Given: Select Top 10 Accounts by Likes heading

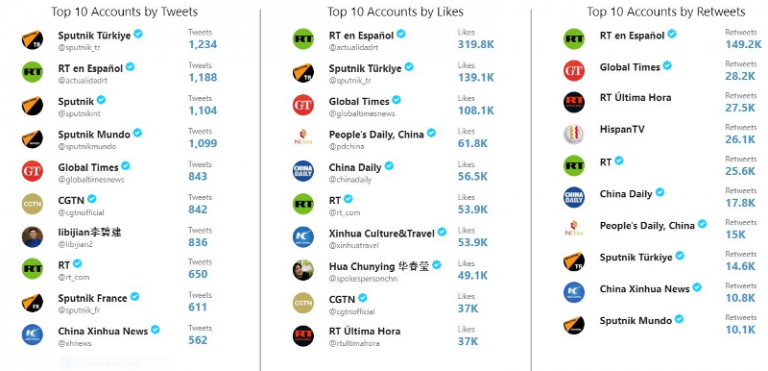Looking at the screenshot, I should click(x=395, y=12).
